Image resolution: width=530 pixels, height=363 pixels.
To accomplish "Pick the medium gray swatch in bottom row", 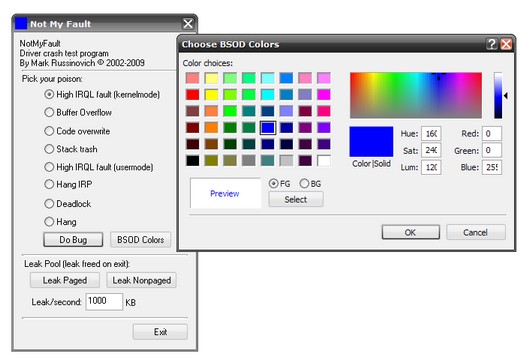I will pyautogui.click(x=248, y=161).
